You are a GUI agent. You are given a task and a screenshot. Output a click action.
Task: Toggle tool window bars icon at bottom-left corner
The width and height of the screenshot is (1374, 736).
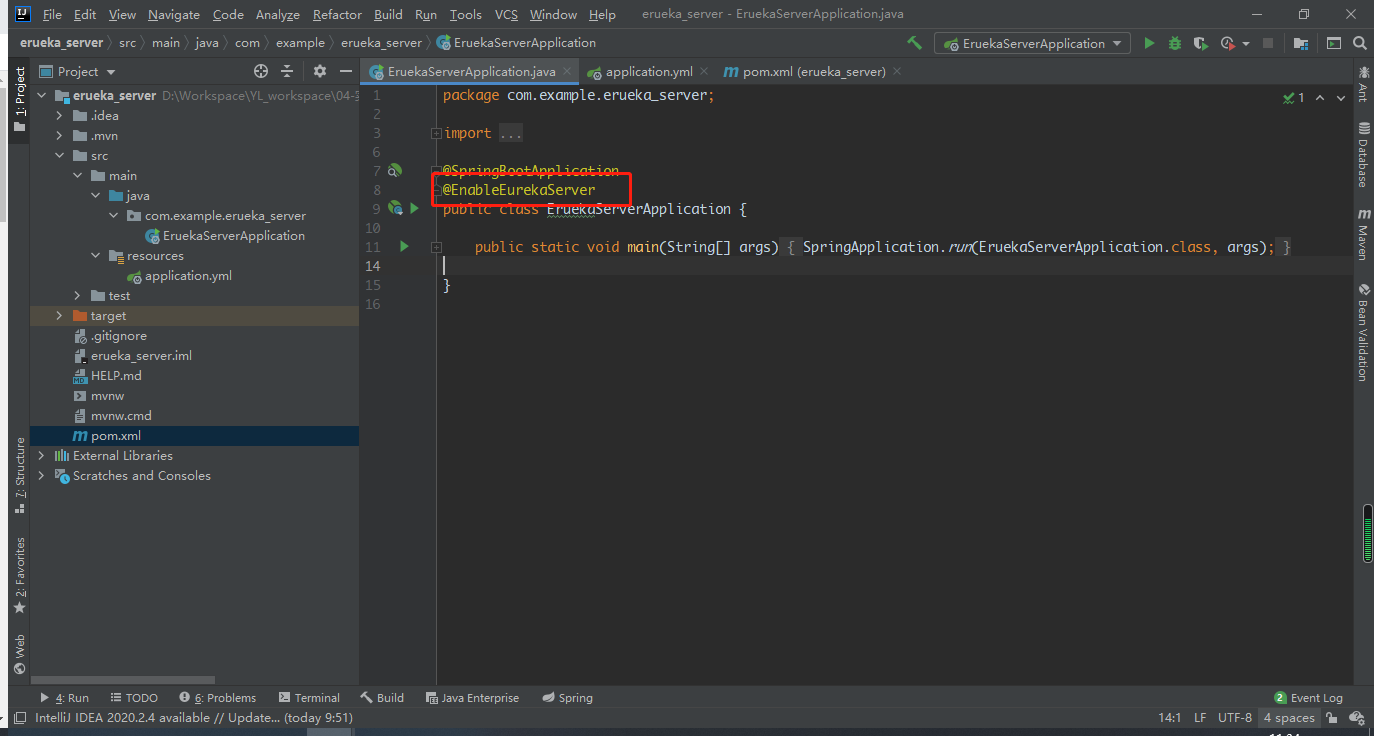pyautogui.click(x=20, y=717)
